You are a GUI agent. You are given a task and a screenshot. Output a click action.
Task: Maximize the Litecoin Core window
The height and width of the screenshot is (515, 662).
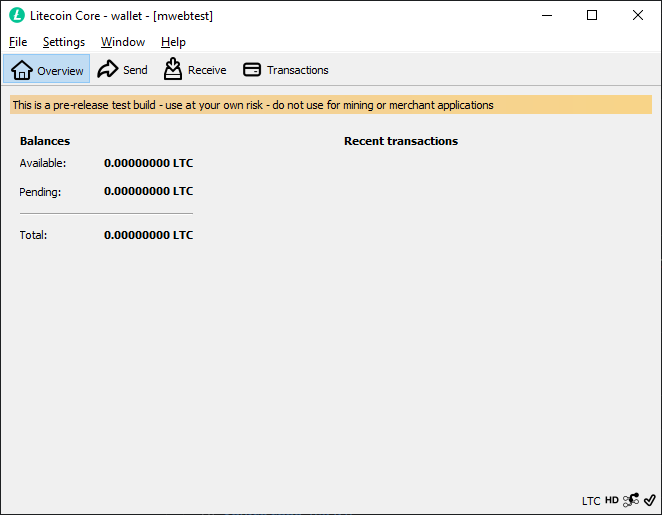(x=592, y=15)
